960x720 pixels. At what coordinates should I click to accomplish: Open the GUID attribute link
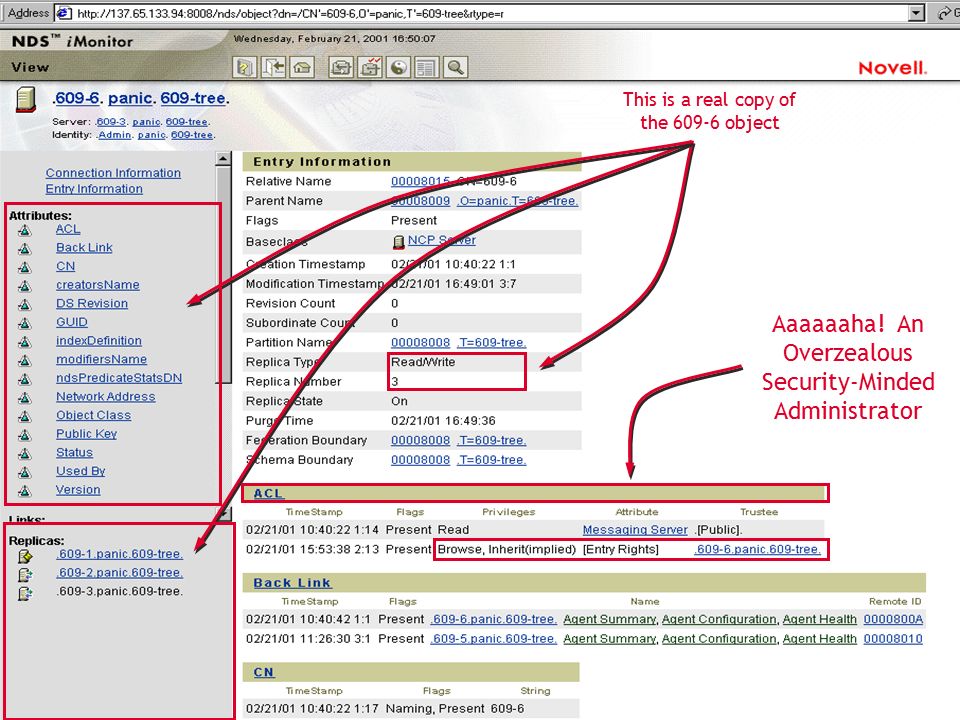click(72, 322)
